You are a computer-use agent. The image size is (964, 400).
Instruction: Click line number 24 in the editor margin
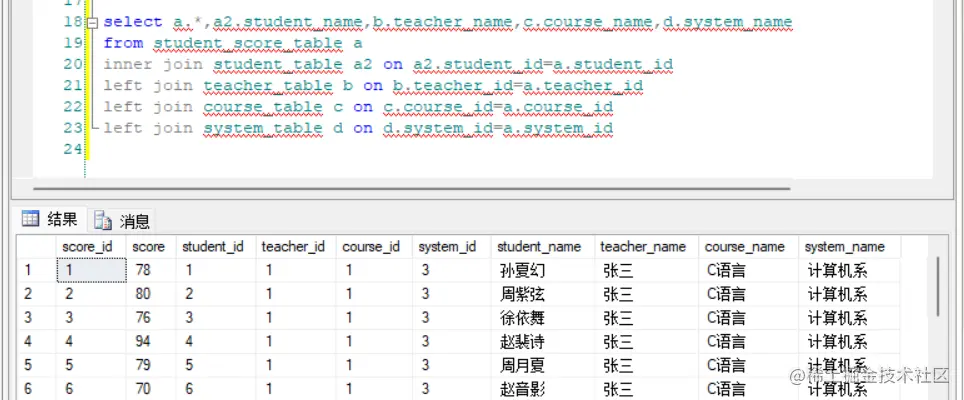pyautogui.click(x=73, y=149)
